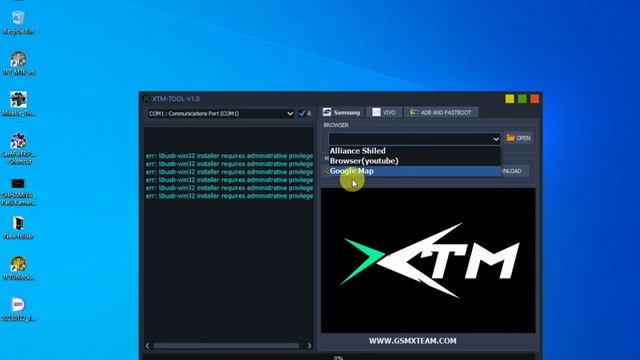Click the VIVO tab logo icon
640x360 pixels.
tap(376, 112)
